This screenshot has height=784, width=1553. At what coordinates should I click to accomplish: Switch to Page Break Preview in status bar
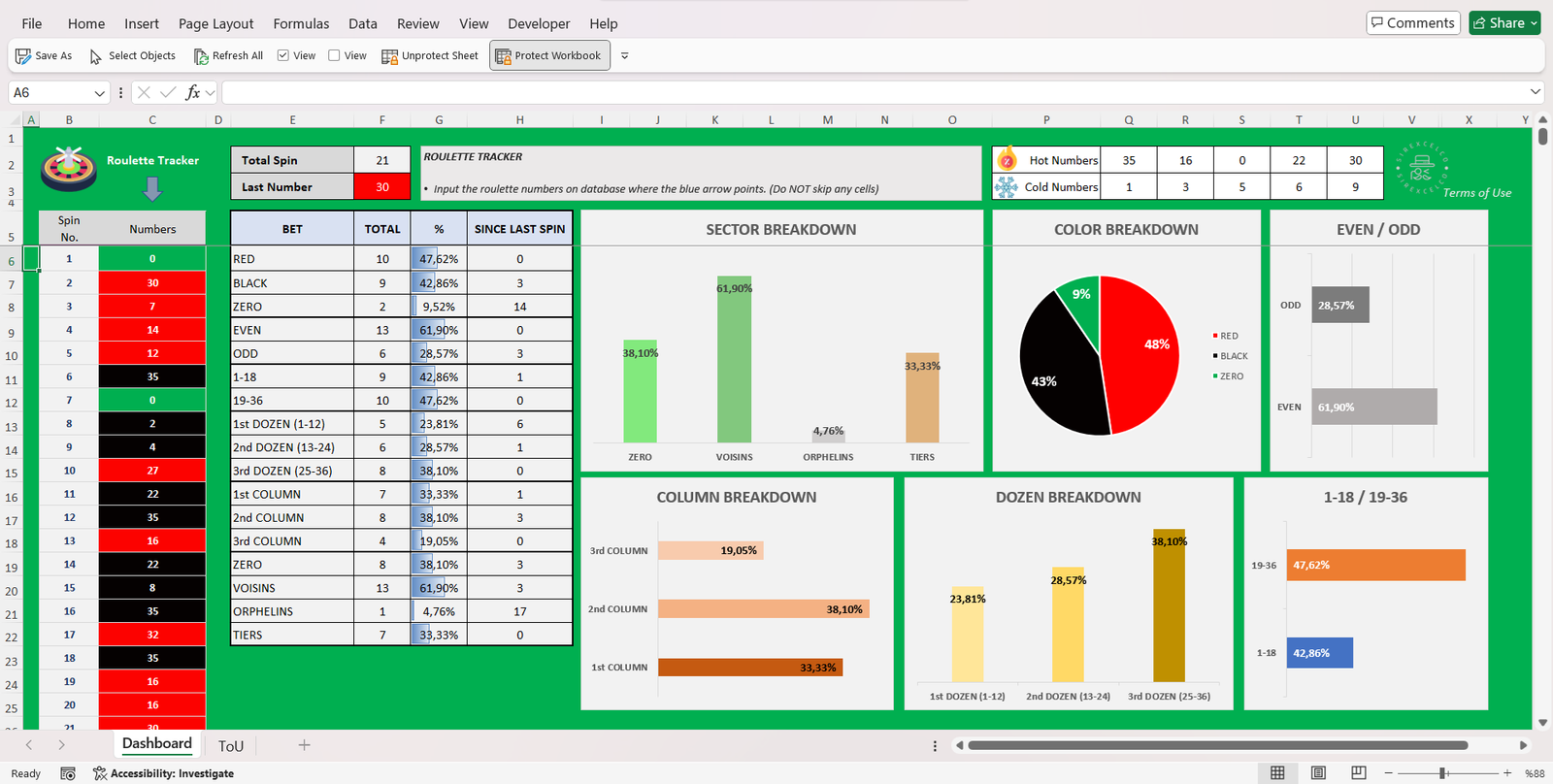point(1359,773)
